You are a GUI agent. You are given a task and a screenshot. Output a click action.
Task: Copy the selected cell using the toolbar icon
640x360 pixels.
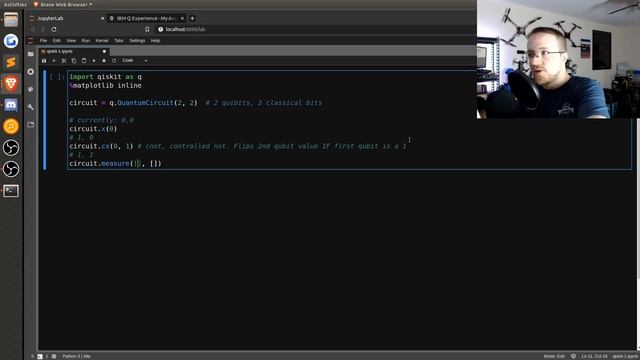[74, 60]
